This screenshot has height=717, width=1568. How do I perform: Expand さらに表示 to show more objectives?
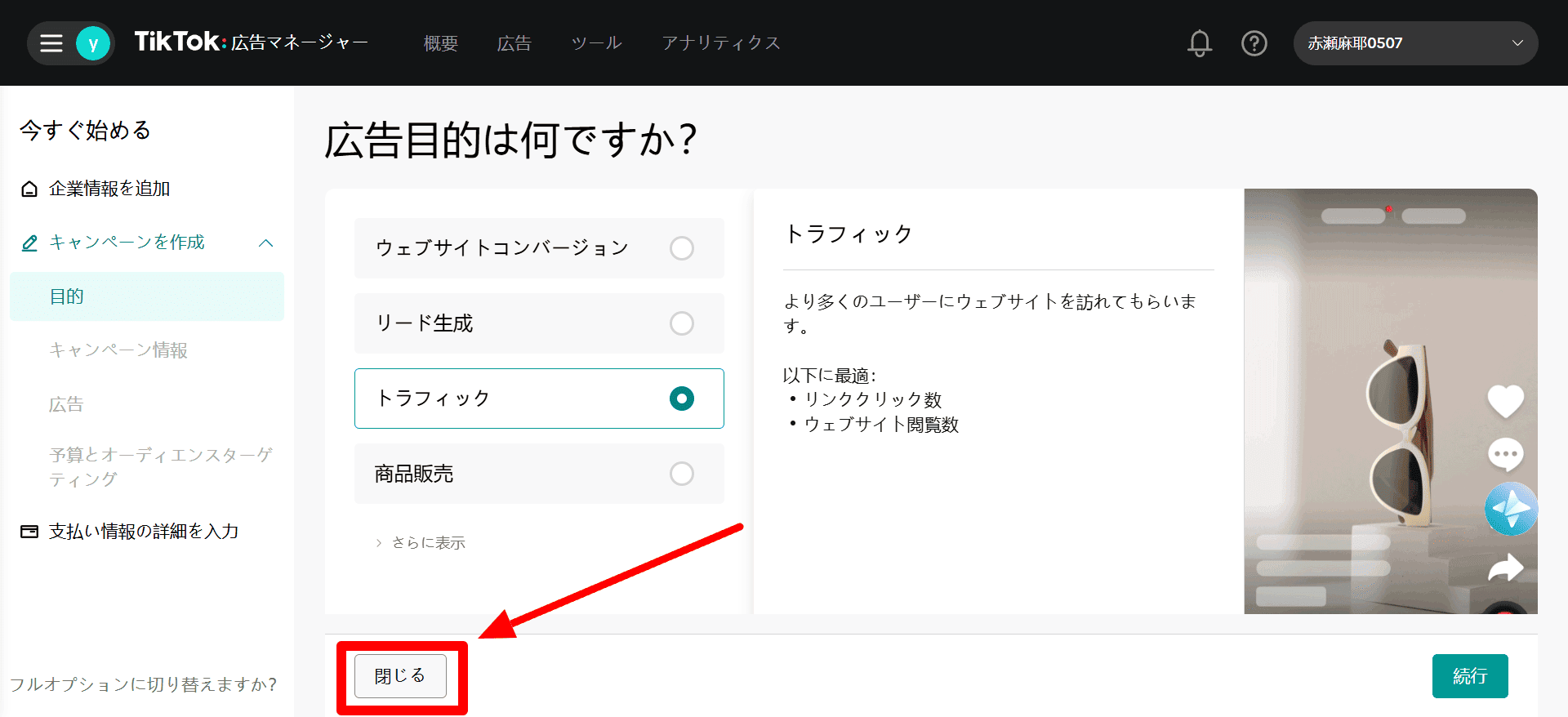[x=421, y=542]
